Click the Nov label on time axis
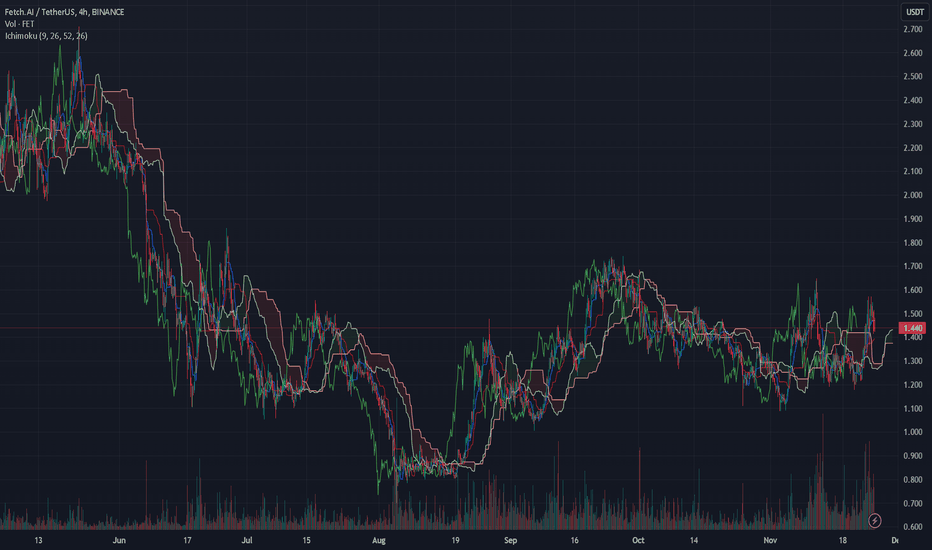Image resolution: width=932 pixels, height=550 pixels. click(770, 540)
